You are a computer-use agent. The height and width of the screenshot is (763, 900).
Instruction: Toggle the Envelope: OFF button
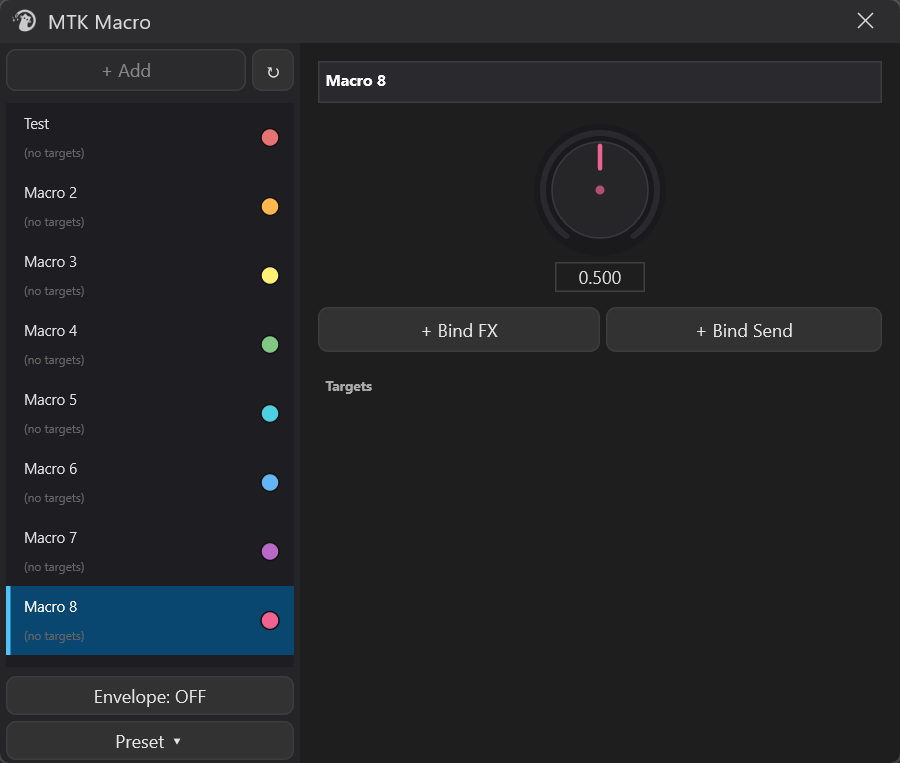150,696
